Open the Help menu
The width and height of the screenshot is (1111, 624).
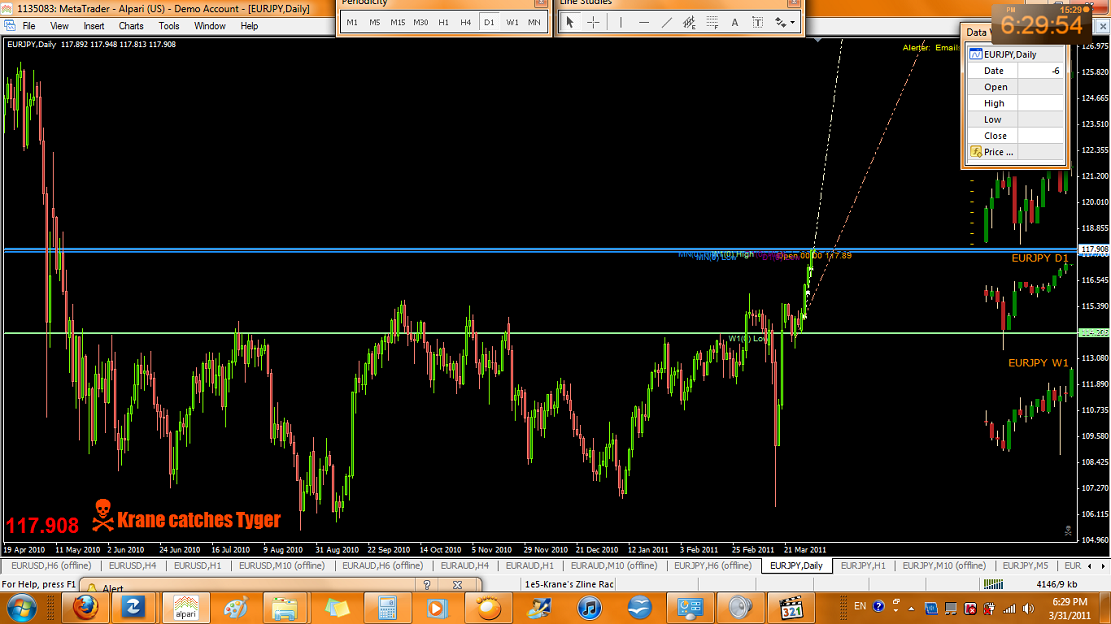pos(249,26)
